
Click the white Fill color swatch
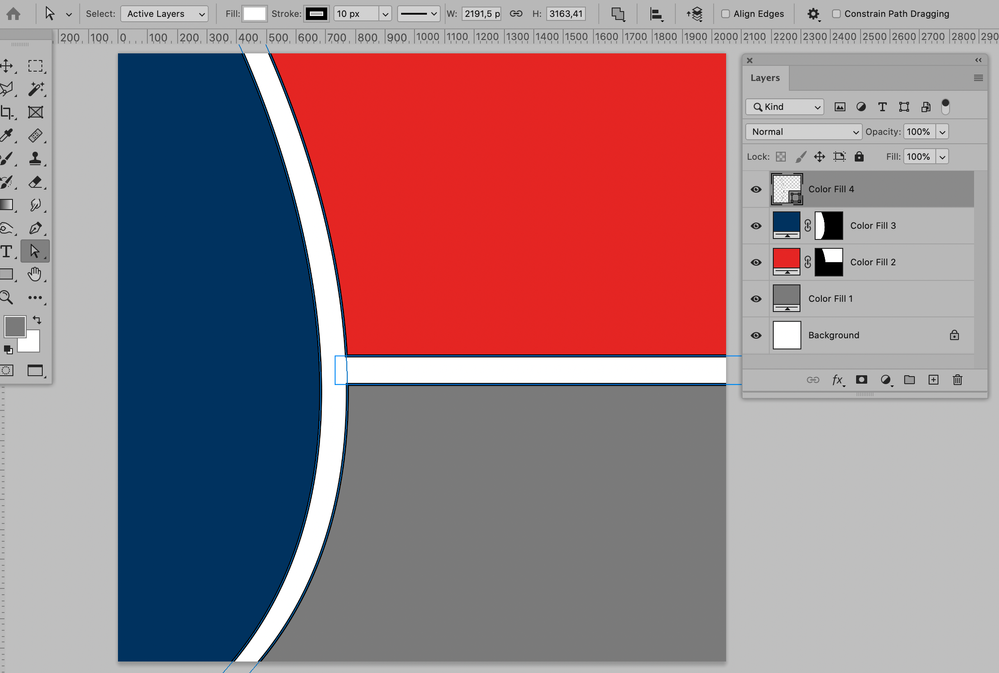click(x=255, y=14)
